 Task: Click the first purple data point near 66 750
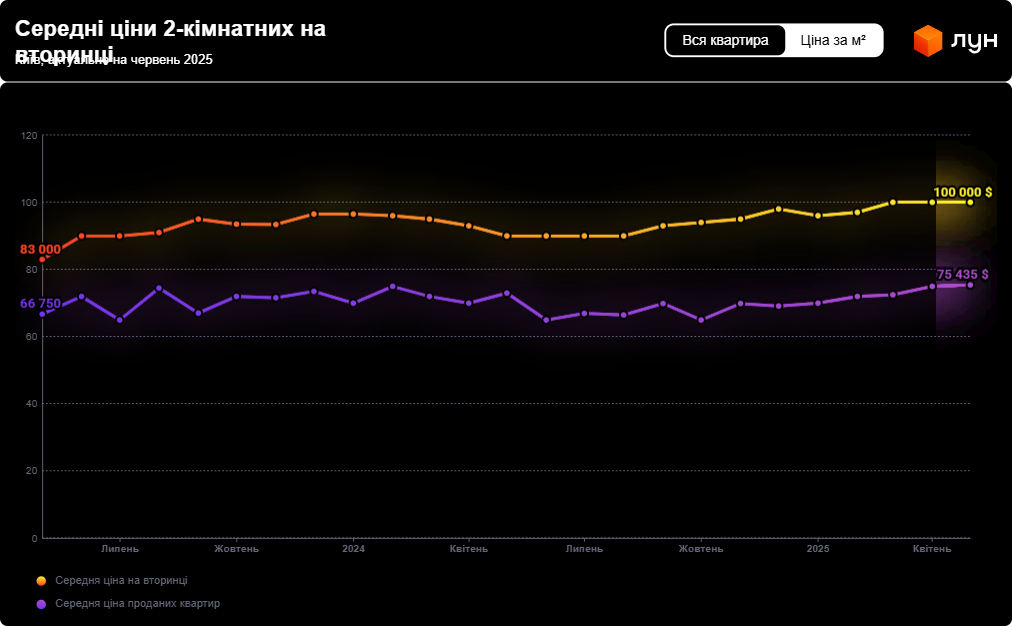pyautogui.click(x=42, y=314)
